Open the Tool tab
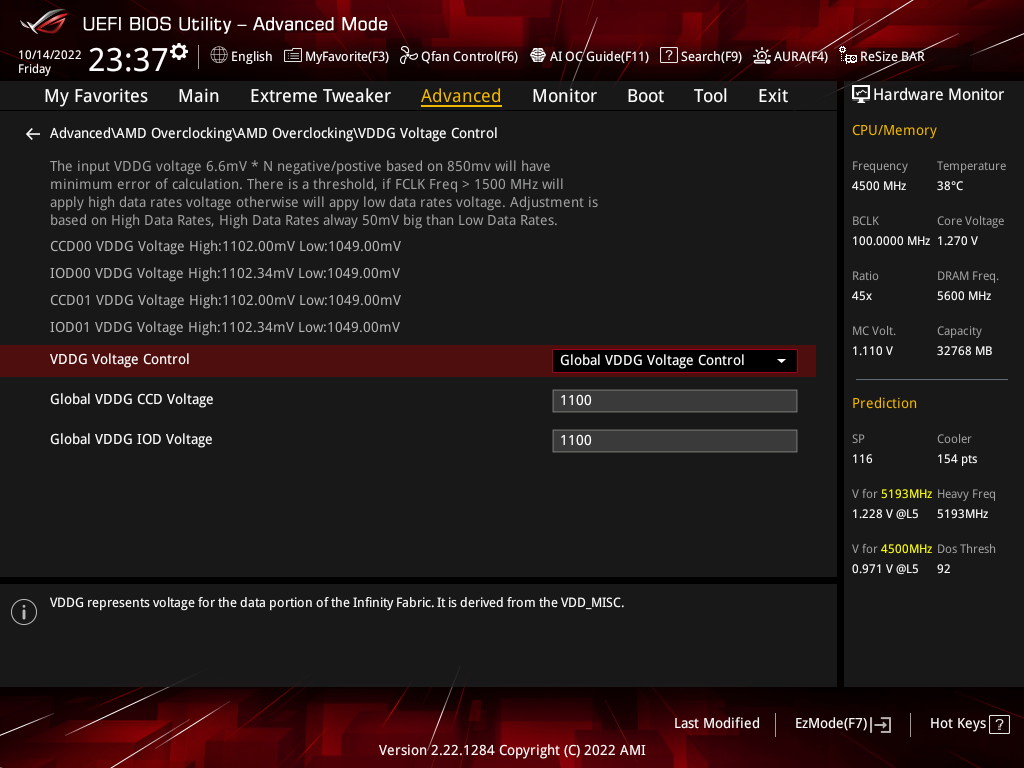This screenshot has height=768, width=1024. pos(710,96)
